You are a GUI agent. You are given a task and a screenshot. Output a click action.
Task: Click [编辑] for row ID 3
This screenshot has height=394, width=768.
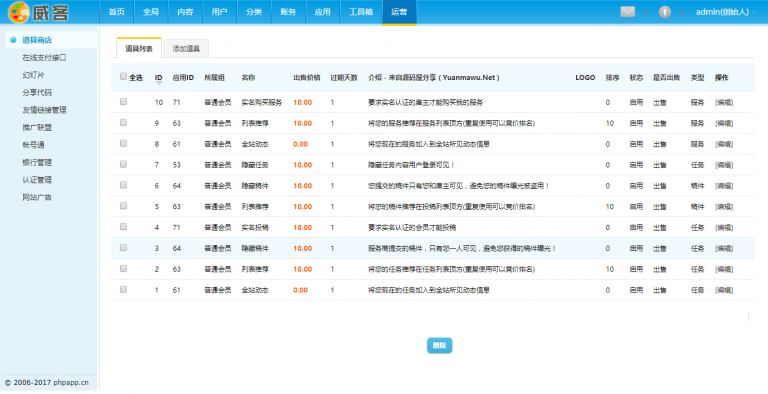[x=724, y=248]
